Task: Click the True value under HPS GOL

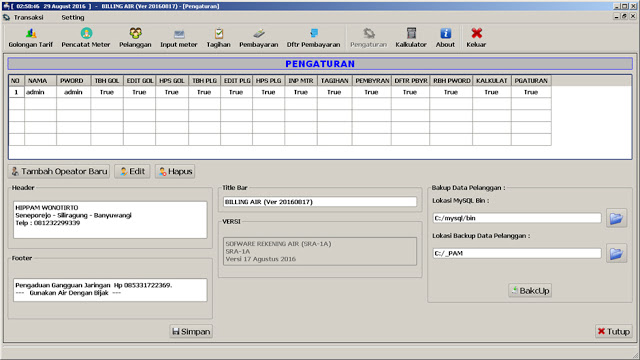Action: (172, 92)
